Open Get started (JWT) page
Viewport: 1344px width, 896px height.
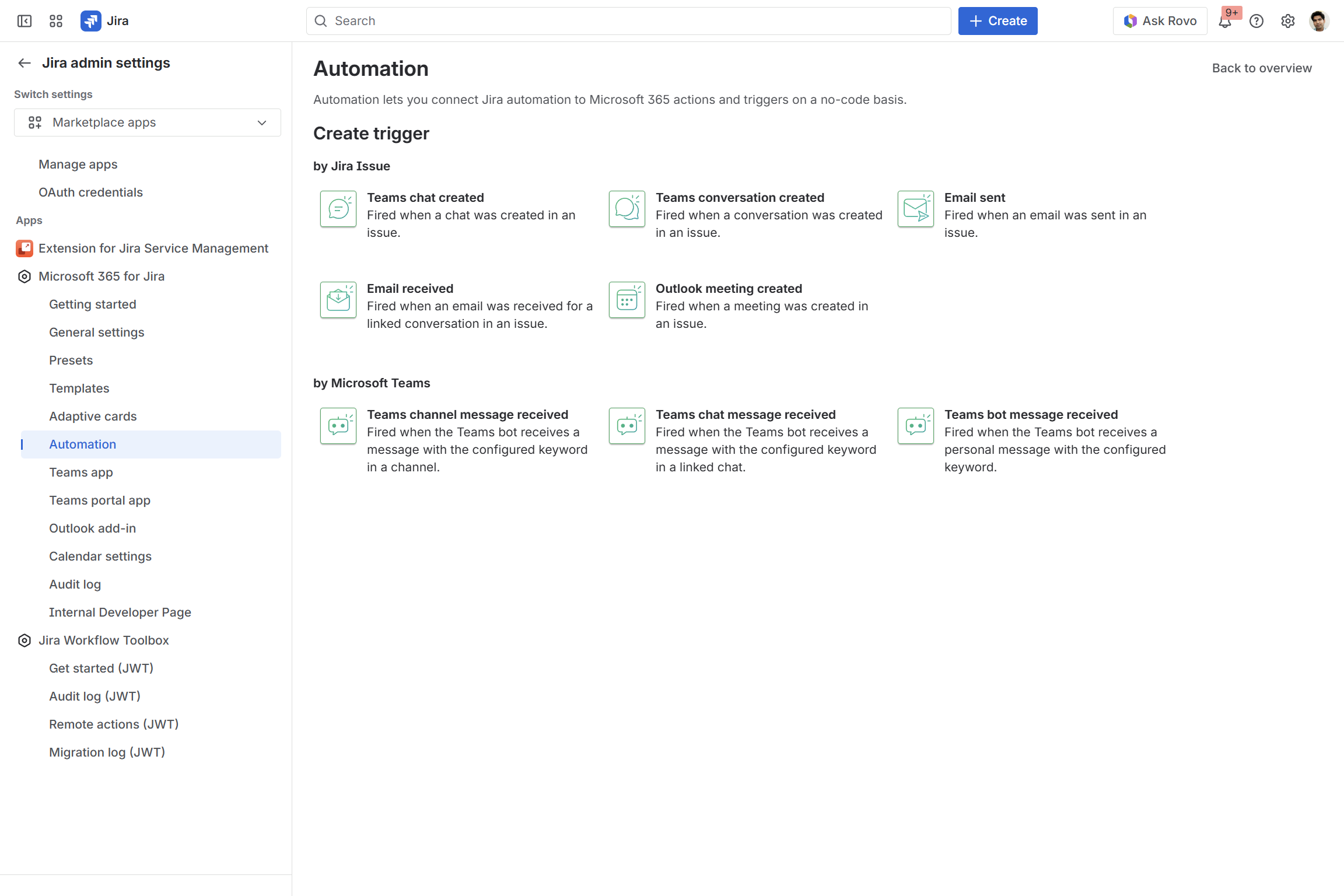[x=101, y=668]
